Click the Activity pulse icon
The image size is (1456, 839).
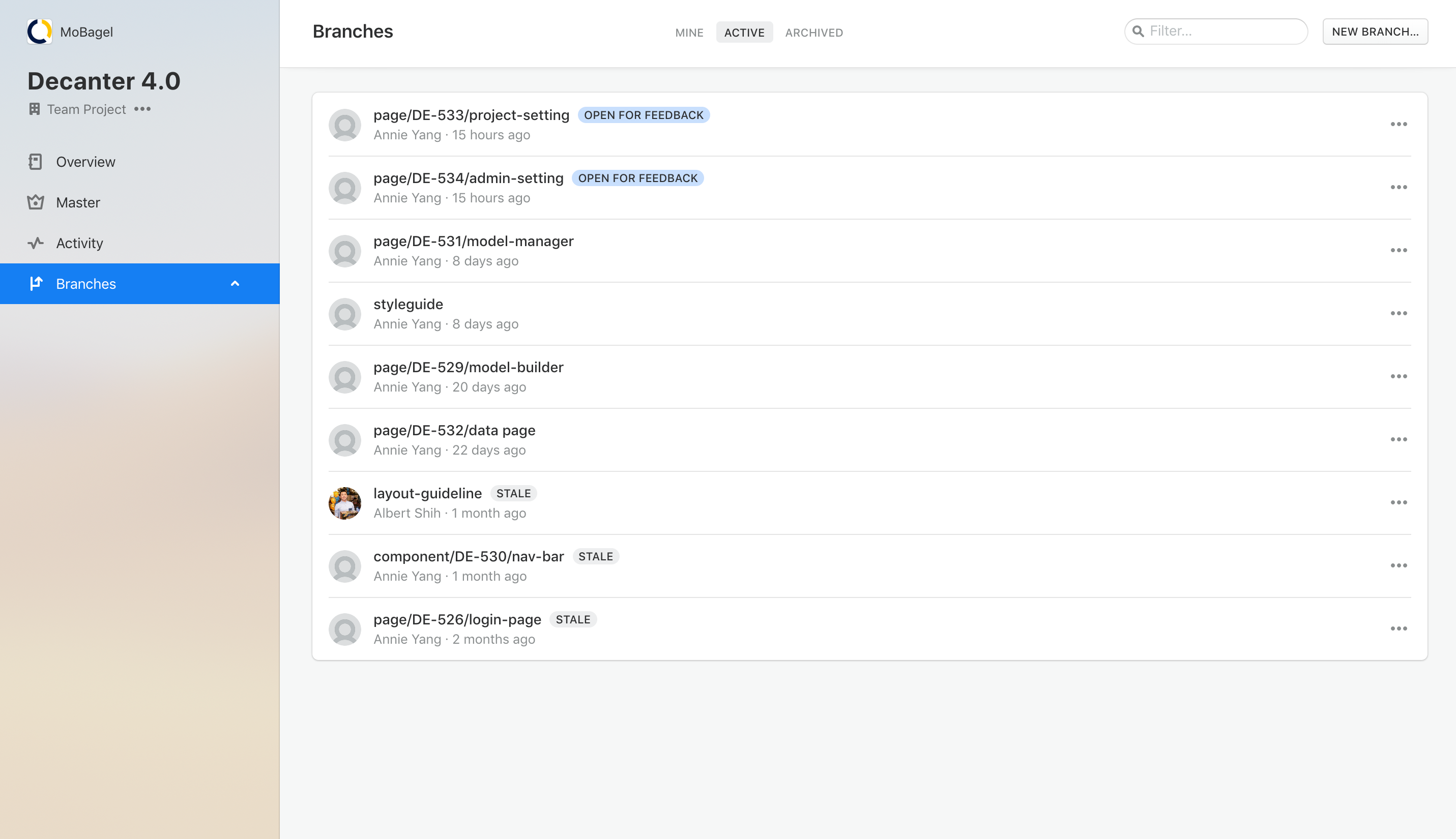point(35,243)
